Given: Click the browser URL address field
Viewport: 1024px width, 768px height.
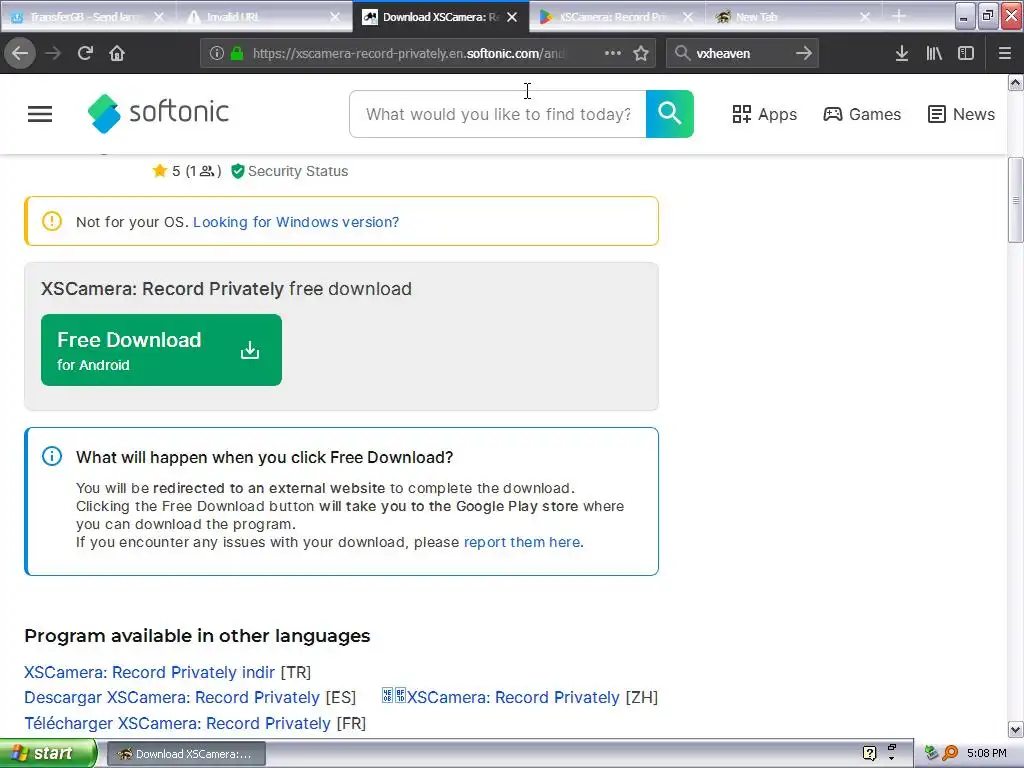Looking at the screenshot, I should click(x=408, y=53).
